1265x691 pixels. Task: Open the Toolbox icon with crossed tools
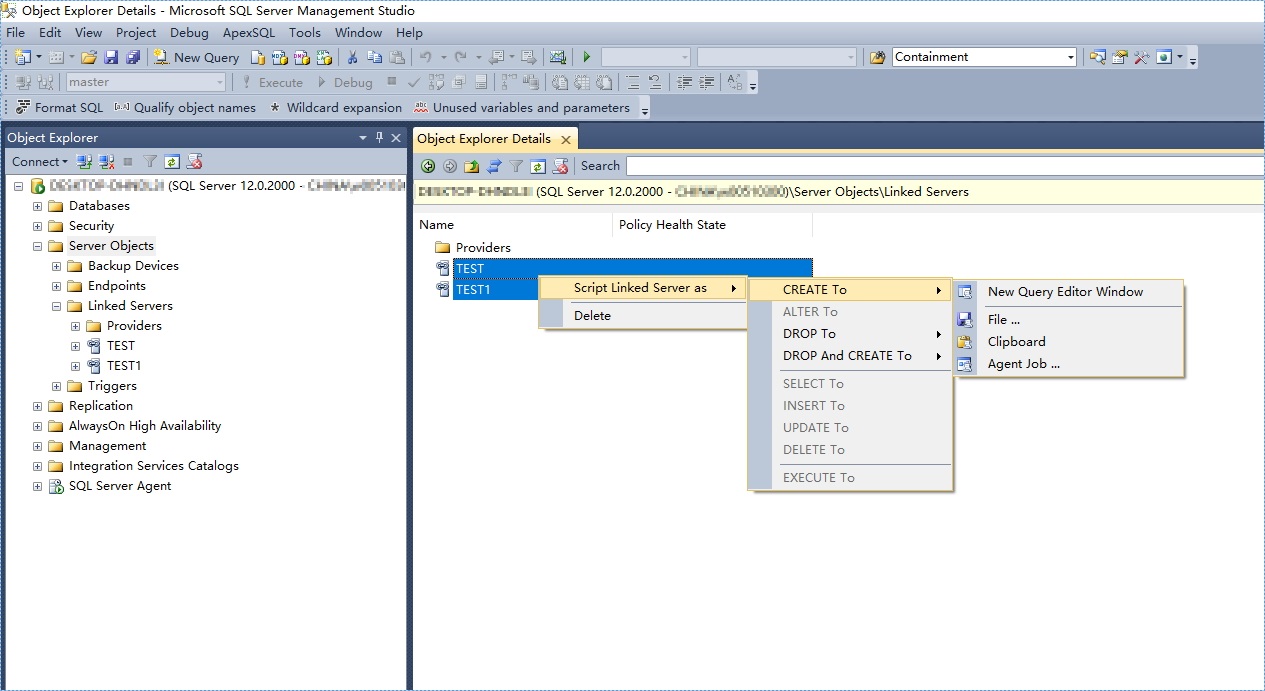(1142, 57)
